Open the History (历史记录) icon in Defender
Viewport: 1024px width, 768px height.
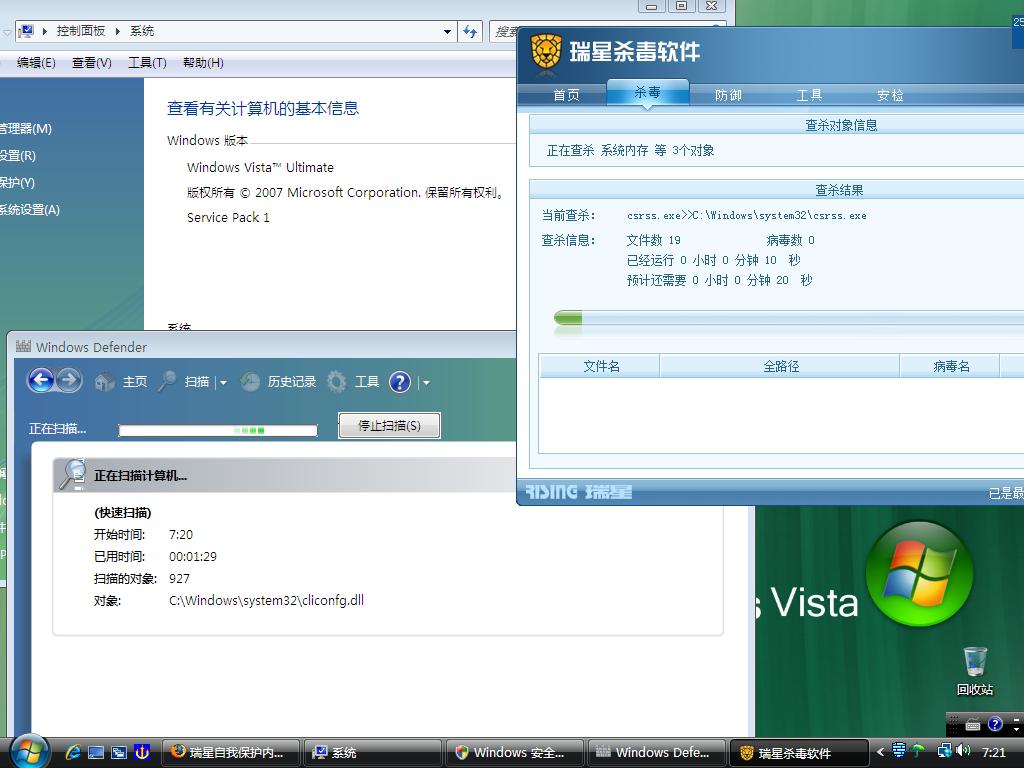[x=249, y=381]
